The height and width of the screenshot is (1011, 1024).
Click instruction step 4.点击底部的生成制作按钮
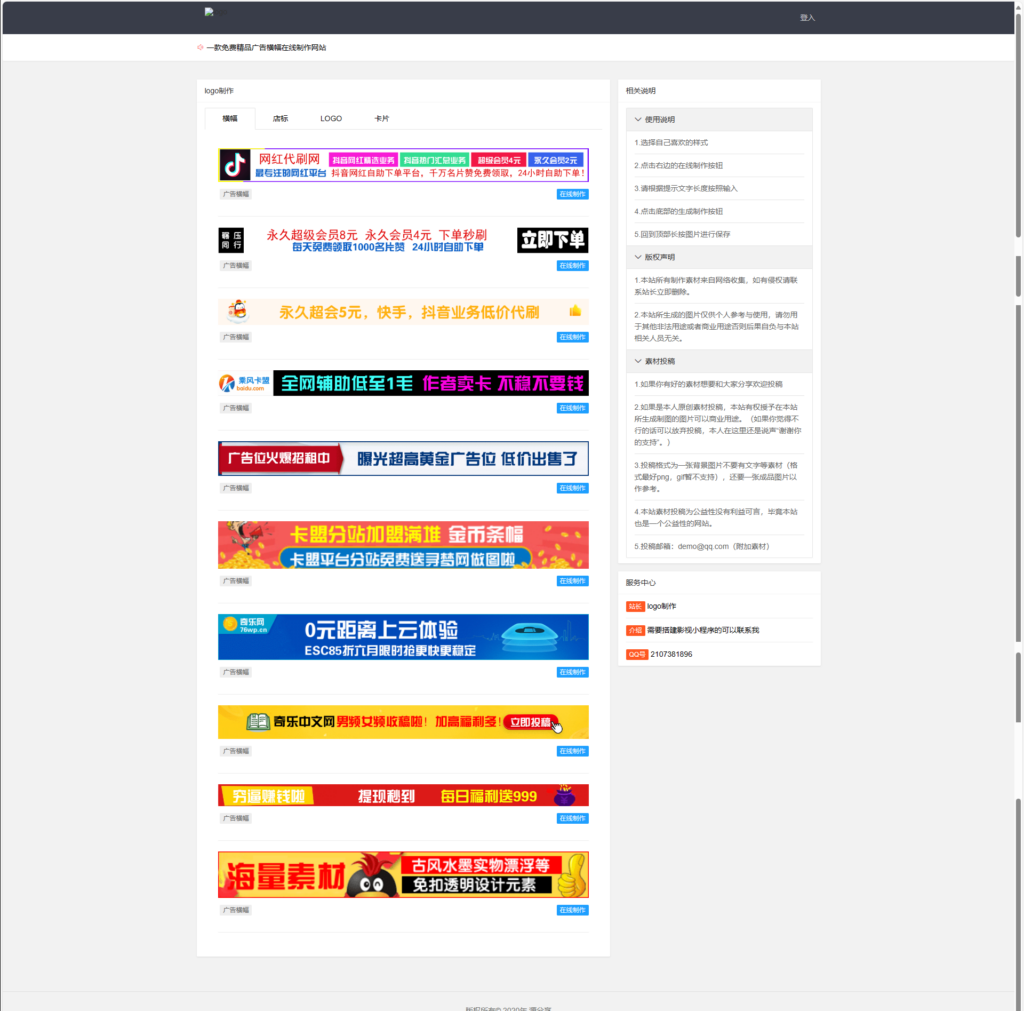679,211
